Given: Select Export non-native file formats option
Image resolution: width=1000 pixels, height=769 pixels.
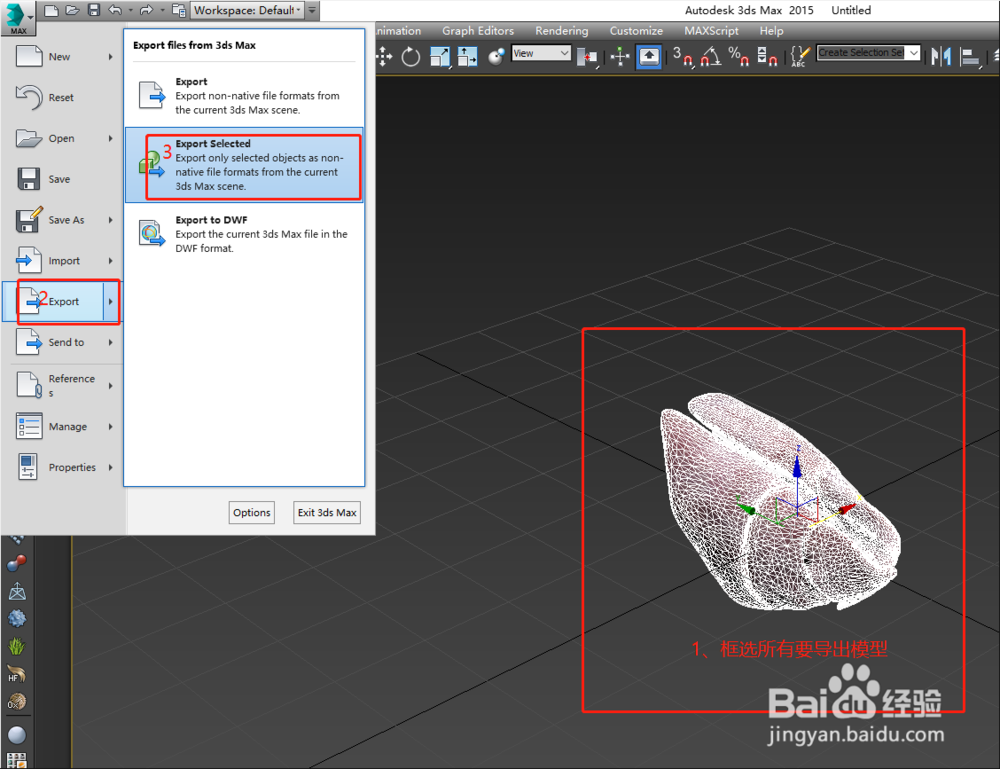Looking at the screenshot, I should coord(244,96).
